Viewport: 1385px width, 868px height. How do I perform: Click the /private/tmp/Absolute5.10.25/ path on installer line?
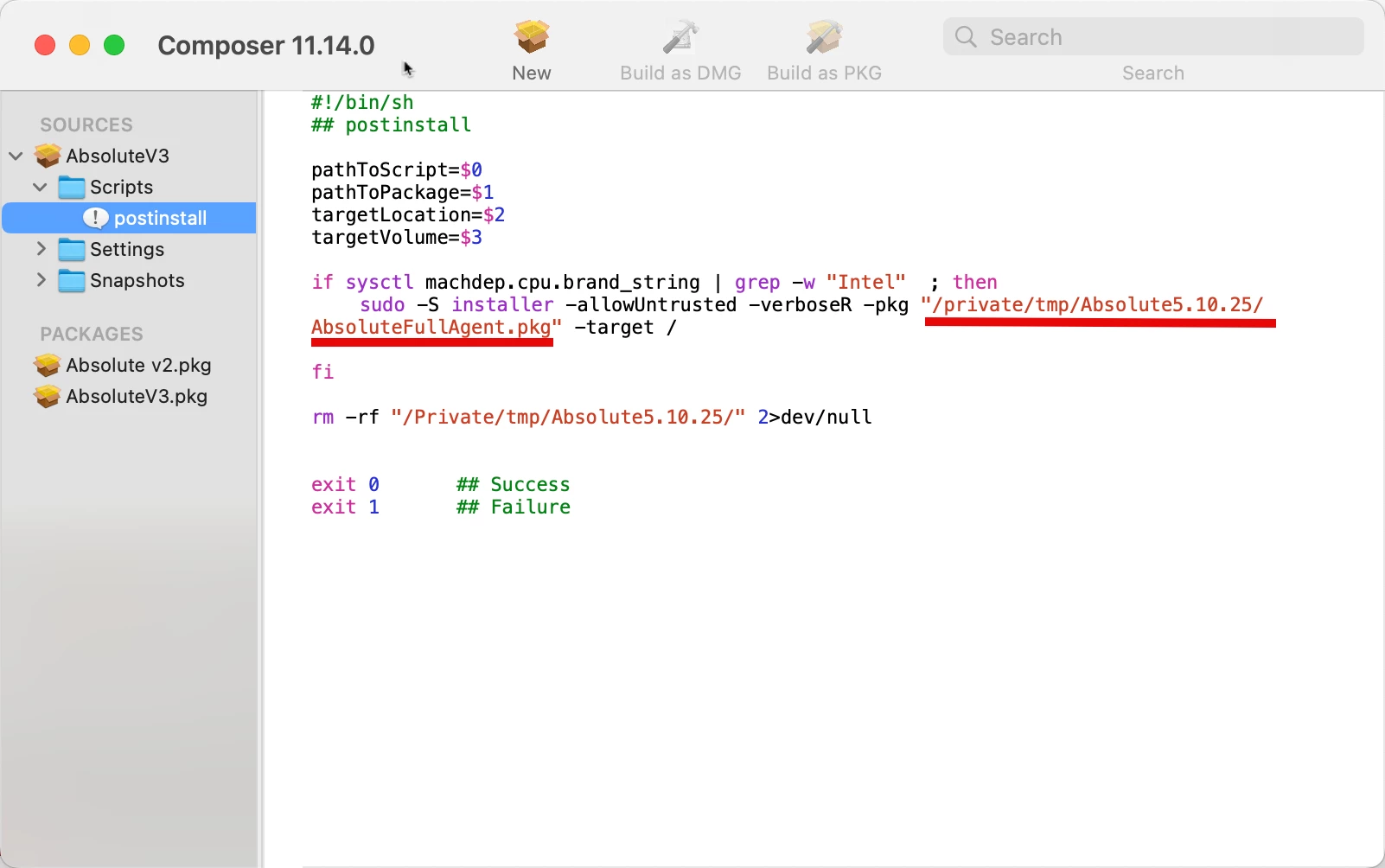[x=1098, y=304]
